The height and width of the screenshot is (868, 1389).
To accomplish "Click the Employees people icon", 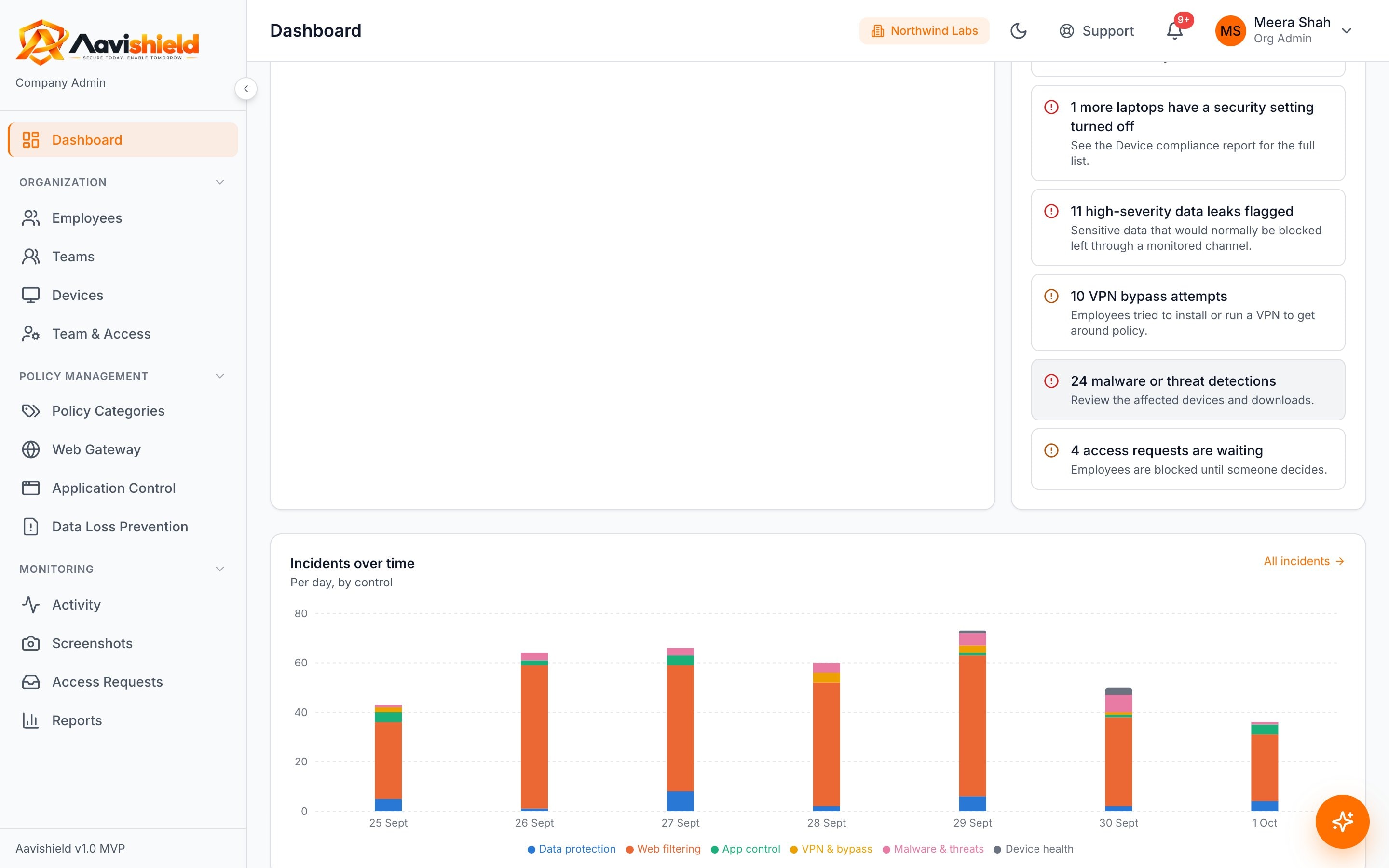I will click(x=30, y=218).
